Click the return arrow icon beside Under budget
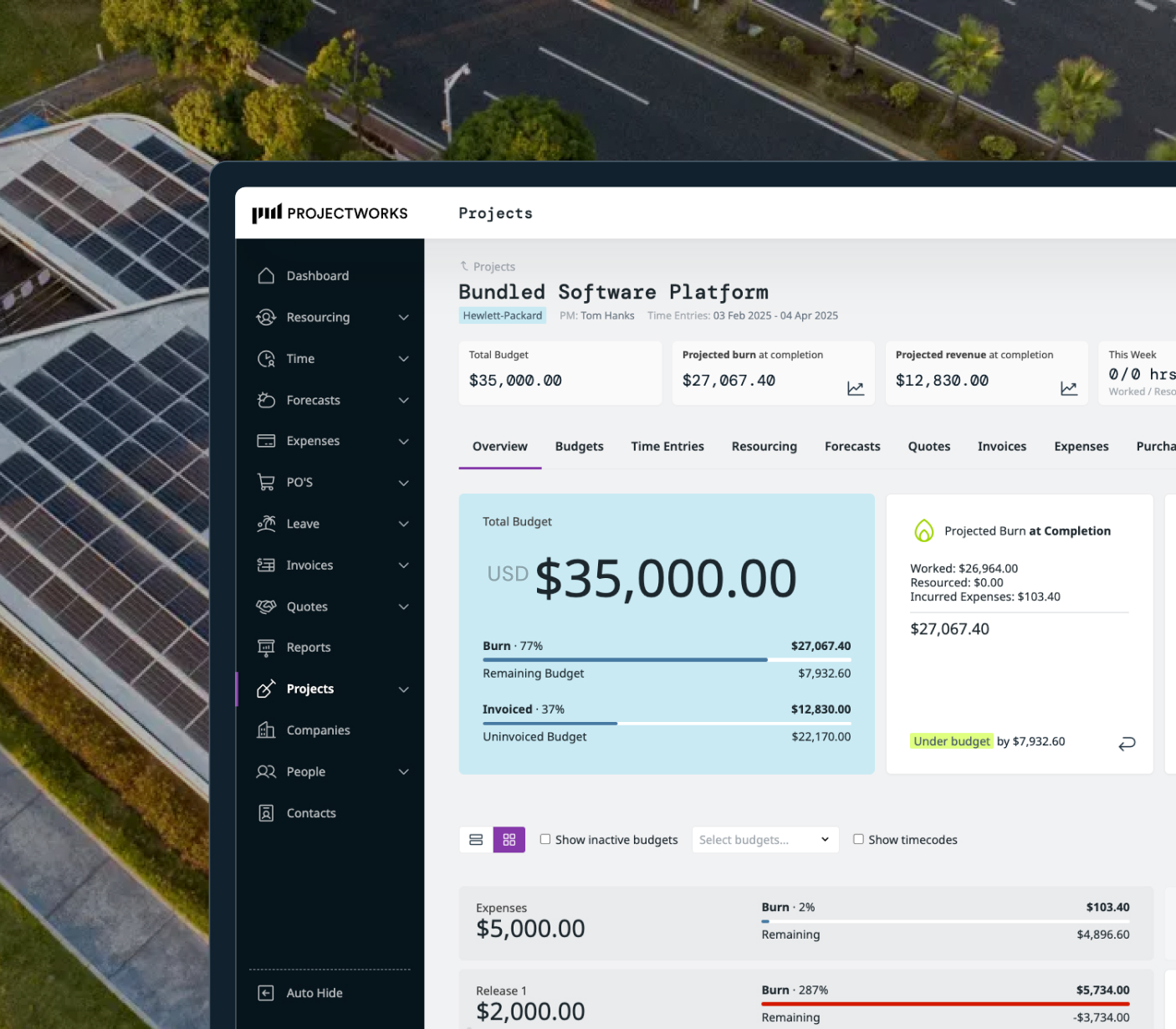Screen dimensions: 1176x1029 (1127, 743)
